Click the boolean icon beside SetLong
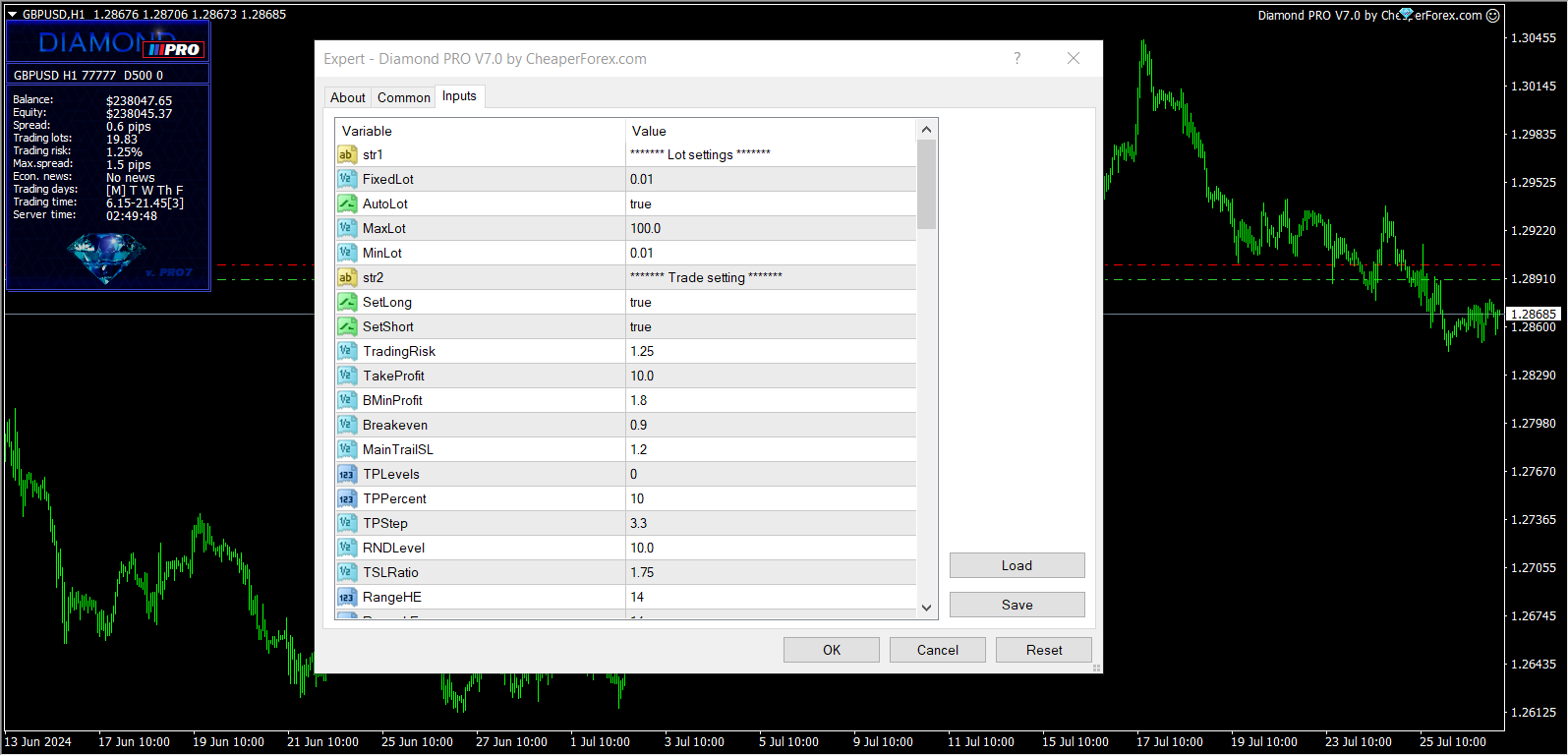 [347, 302]
